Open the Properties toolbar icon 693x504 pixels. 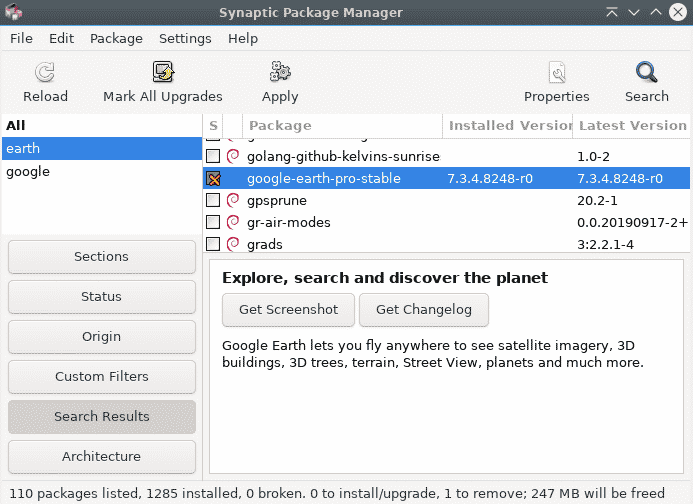pyautogui.click(x=557, y=73)
